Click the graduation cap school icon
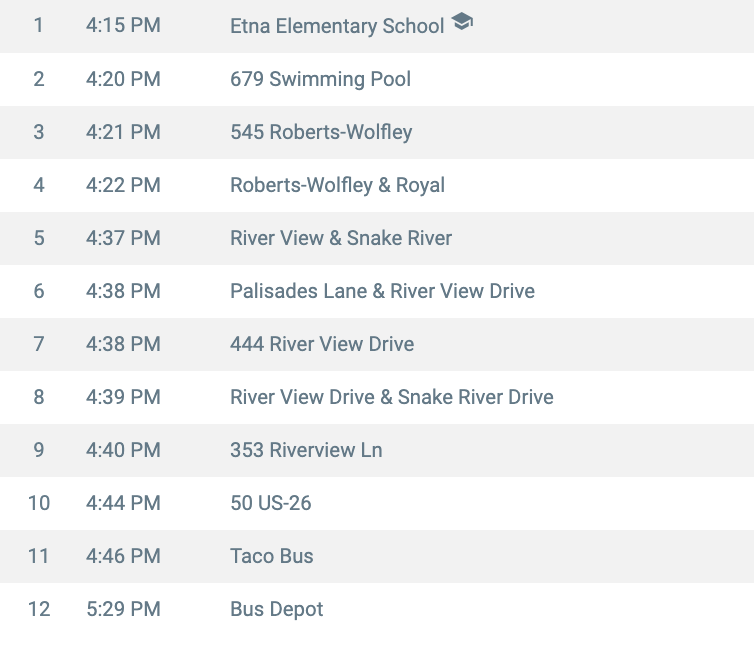 [x=461, y=22]
